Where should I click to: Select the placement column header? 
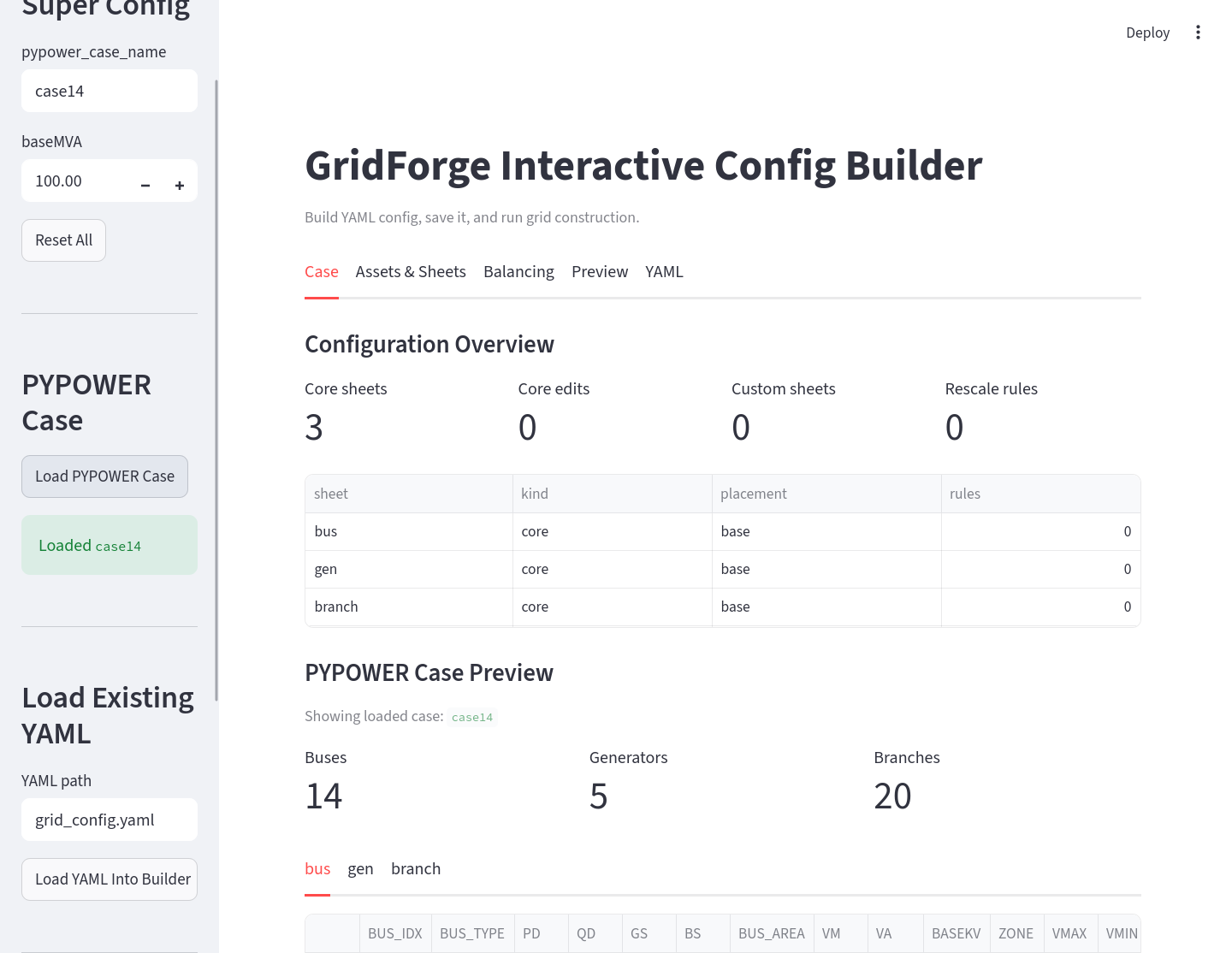pyautogui.click(x=826, y=494)
